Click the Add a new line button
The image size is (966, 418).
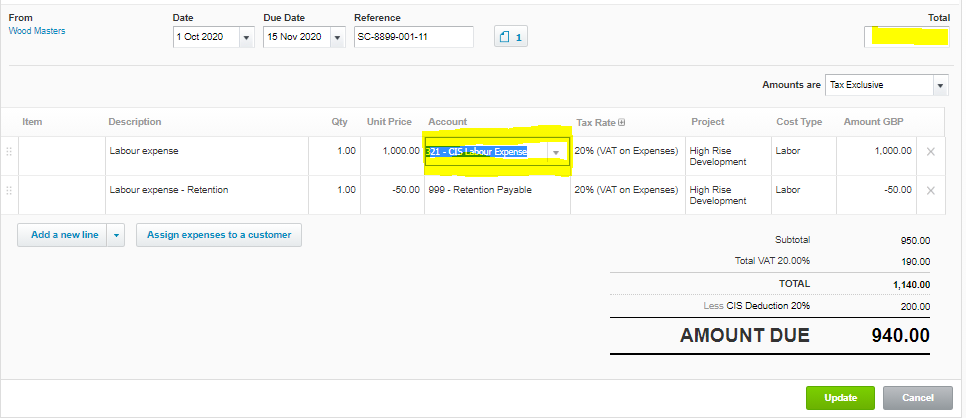pos(62,235)
